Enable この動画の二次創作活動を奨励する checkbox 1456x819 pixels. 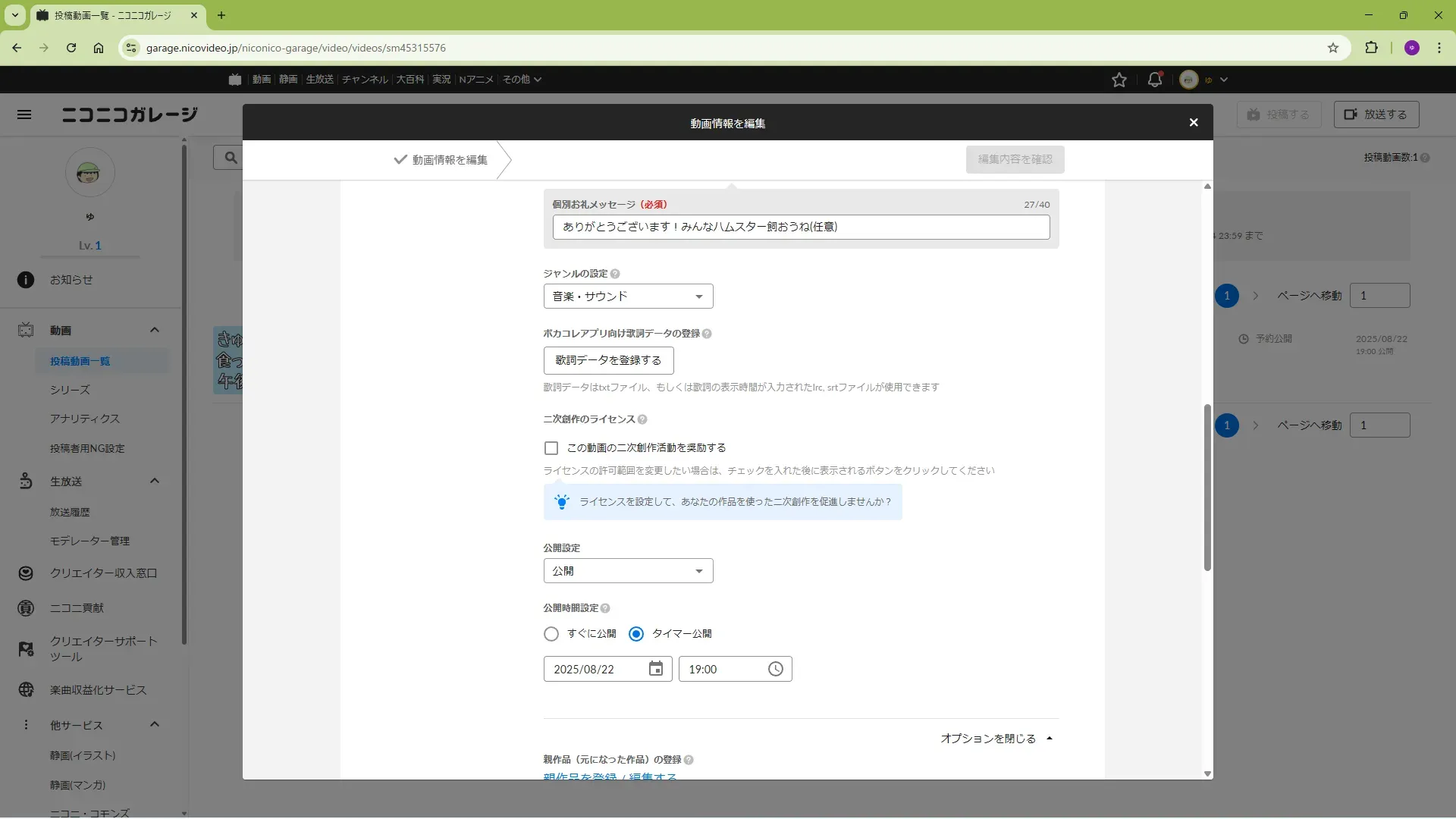[551, 448]
